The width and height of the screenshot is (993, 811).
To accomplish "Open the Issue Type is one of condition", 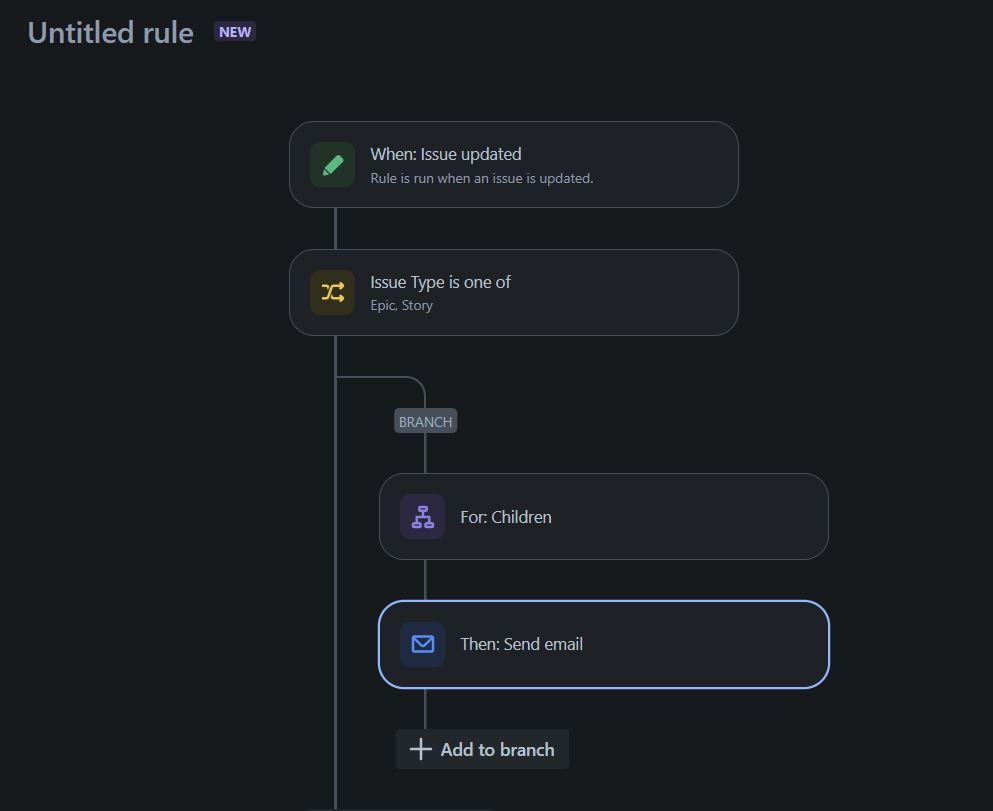I will 514,292.
